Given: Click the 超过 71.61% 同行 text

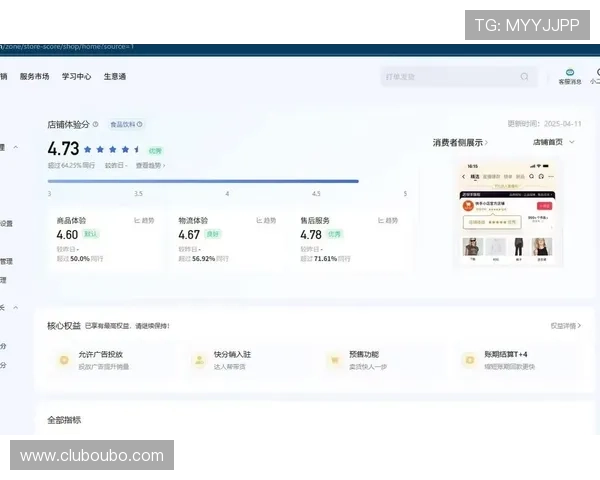Looking at the screenshot, I should click(x=325, y=259).
